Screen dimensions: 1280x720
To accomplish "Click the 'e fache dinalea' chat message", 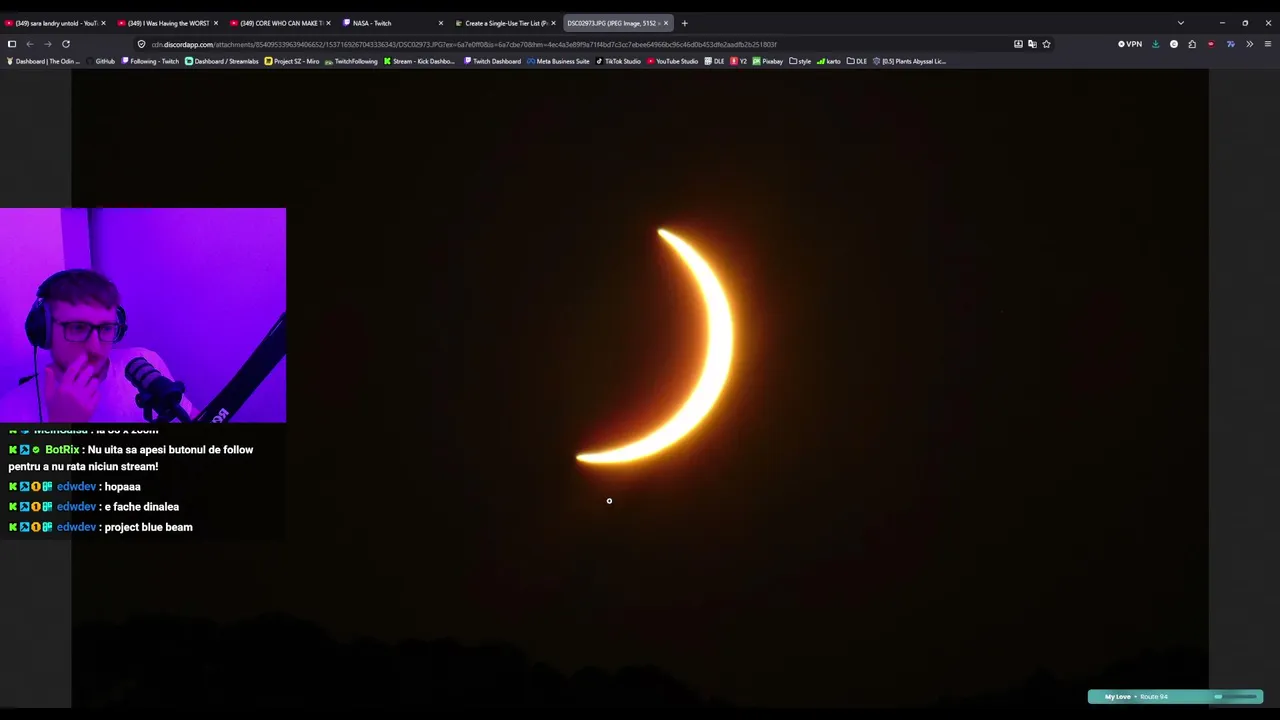I will click(94, 507).
